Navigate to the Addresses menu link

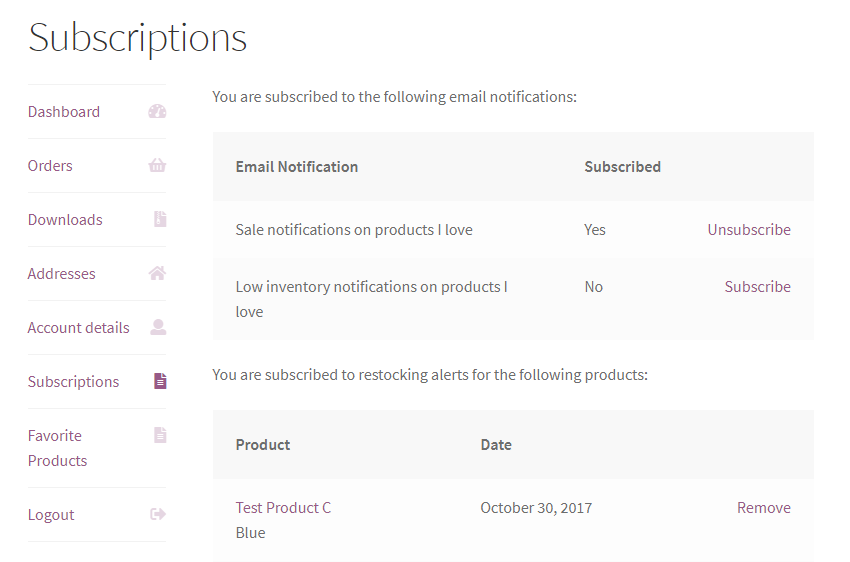click(x=62, y=274)
